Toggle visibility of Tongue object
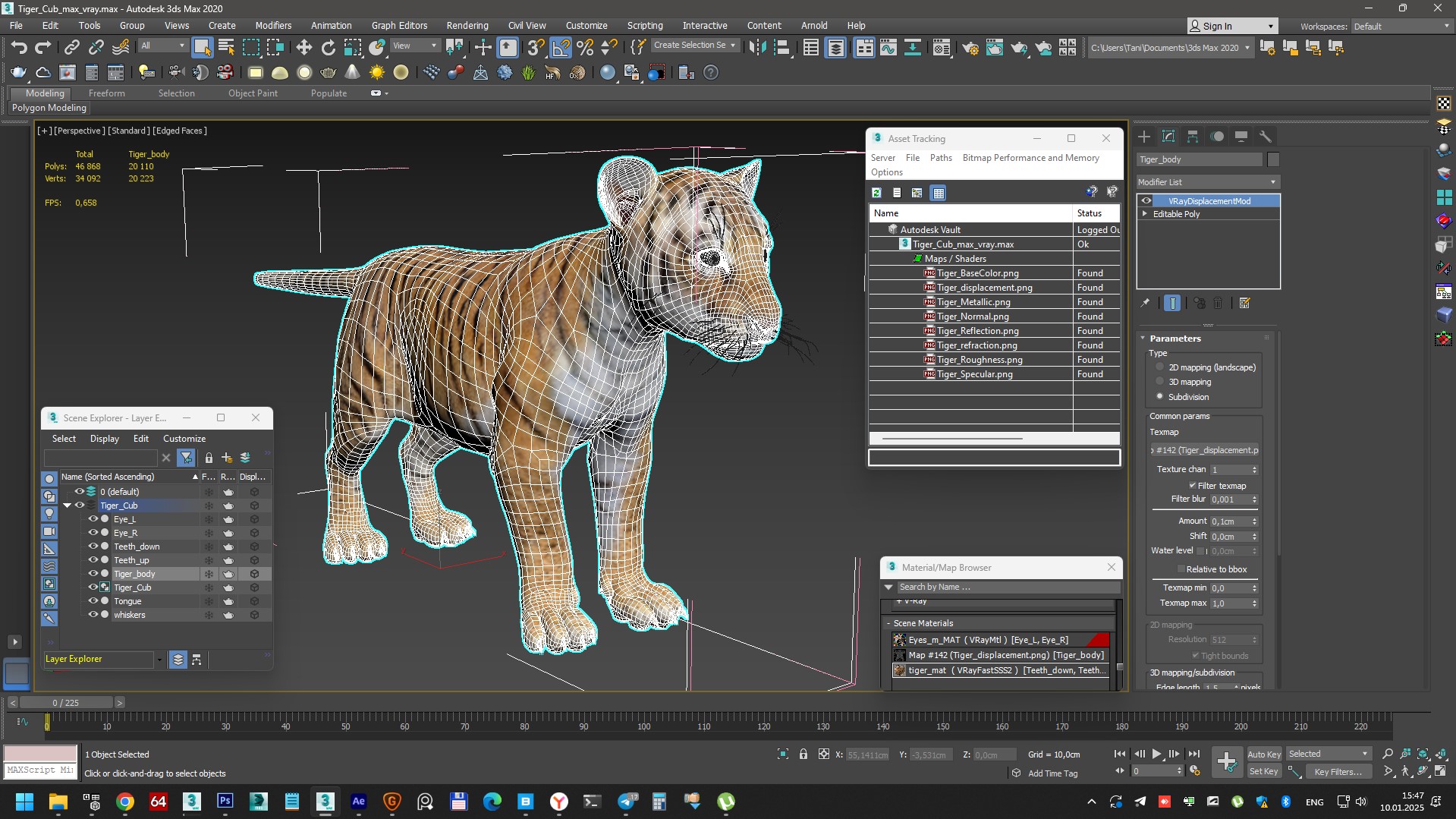 (x=93, y=601)
